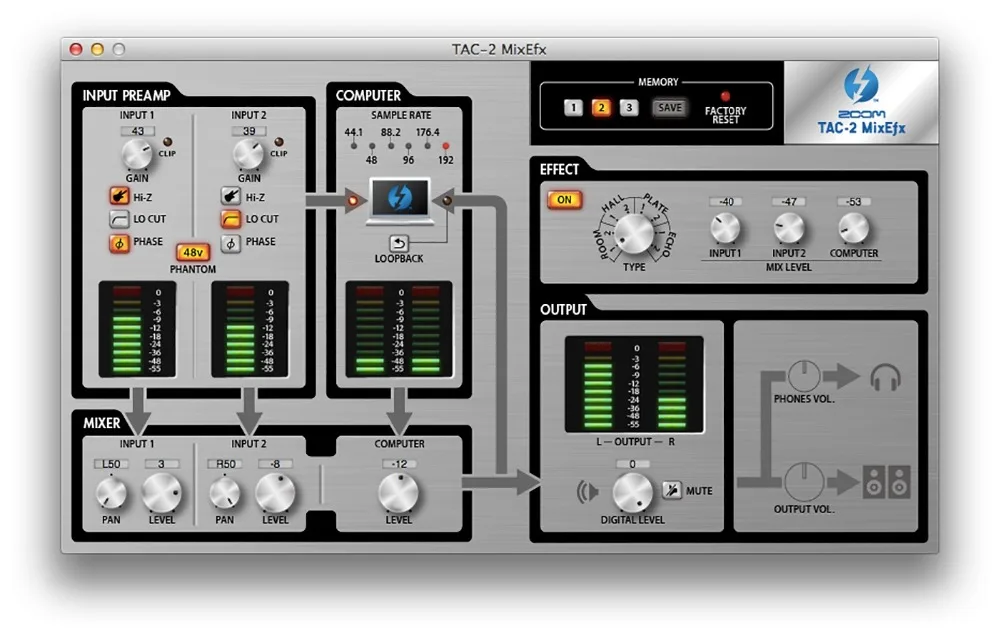Image resolution: width=1000 pixels, height=638 pixels.
Task: Click the output MUTE button
Action: tap(672, 490)
